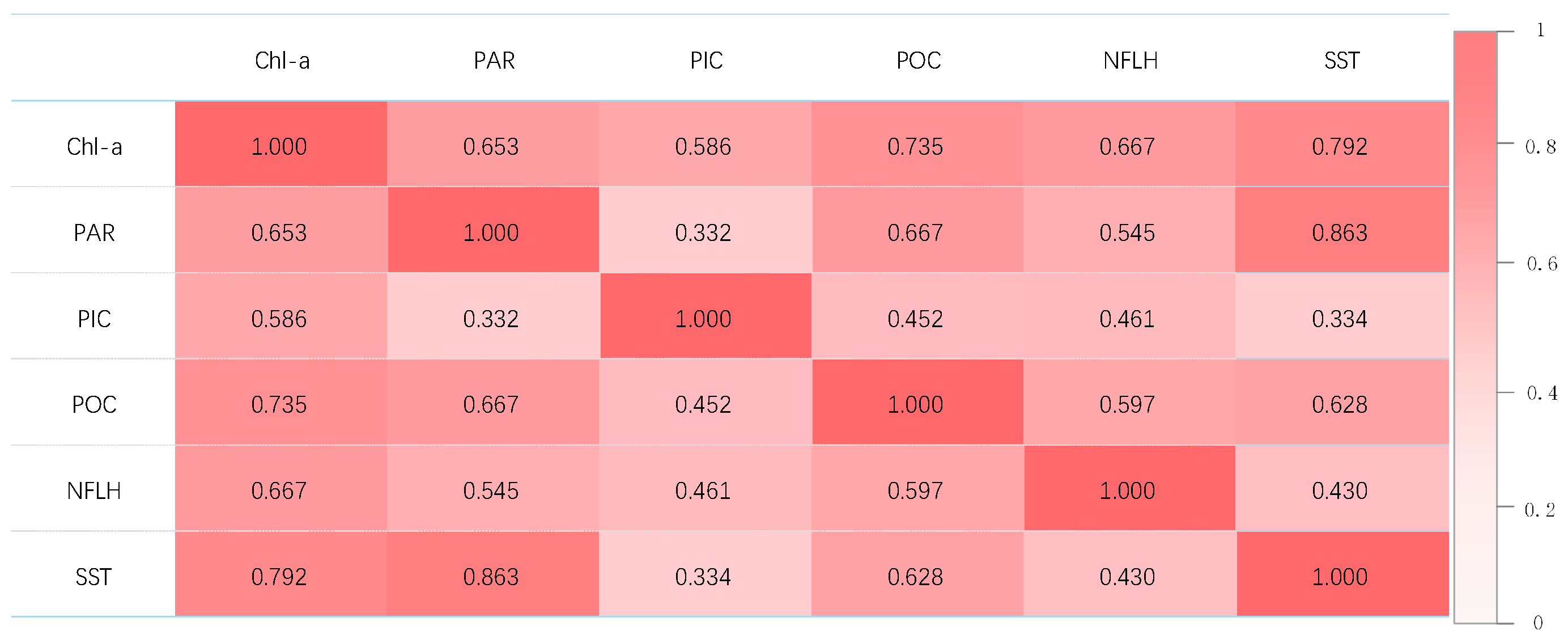Click the NFLH row cell under POC 0.597
The image size is (1568, 643).
click(915, 491)
